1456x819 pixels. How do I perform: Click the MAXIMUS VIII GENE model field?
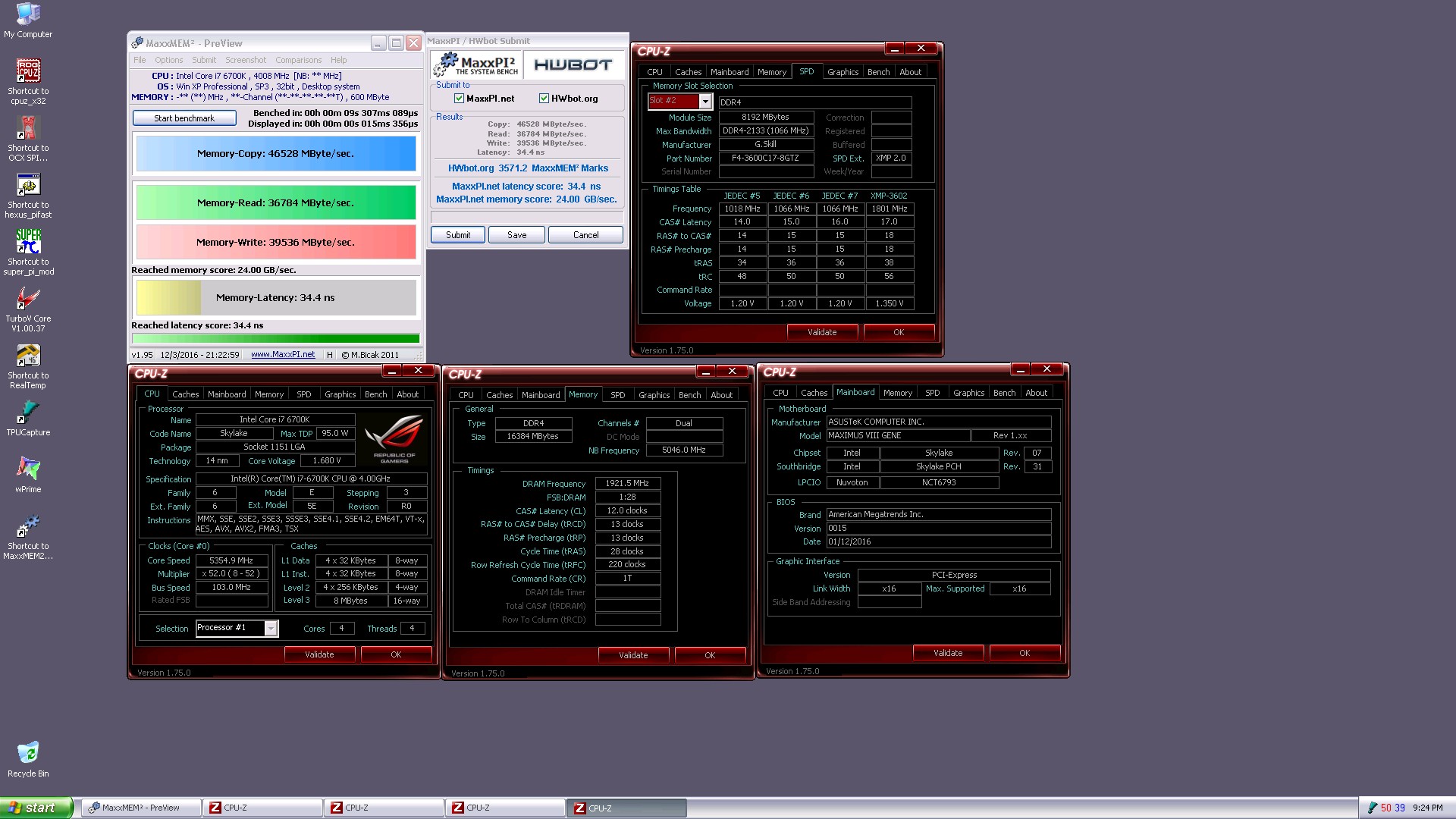(898, 436)
